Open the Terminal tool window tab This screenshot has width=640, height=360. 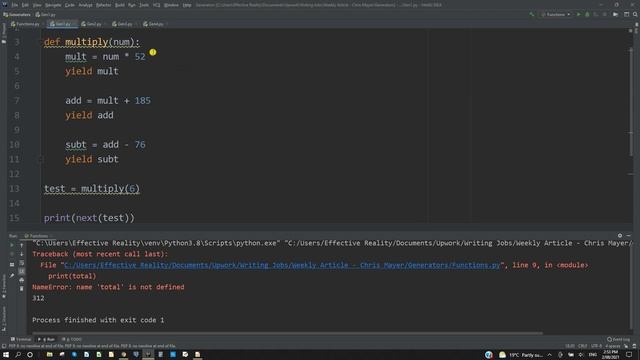21,339
